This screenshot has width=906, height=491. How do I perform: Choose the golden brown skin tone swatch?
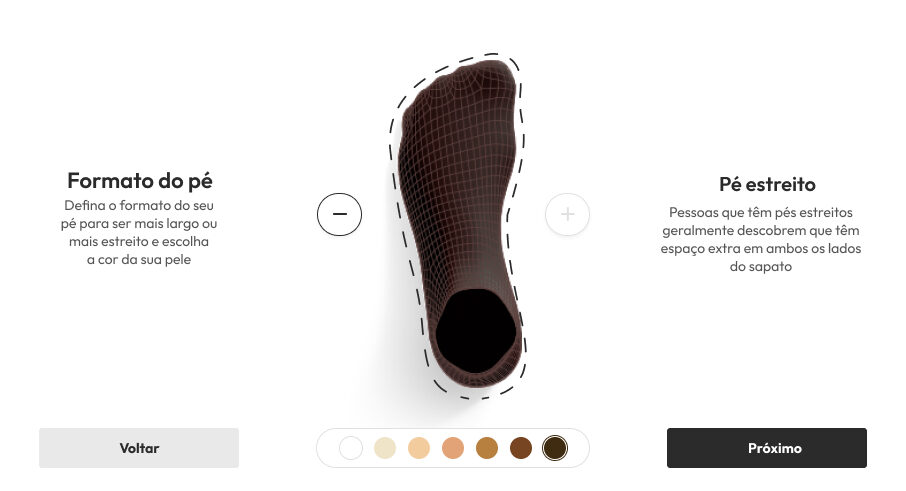[487, 448]
